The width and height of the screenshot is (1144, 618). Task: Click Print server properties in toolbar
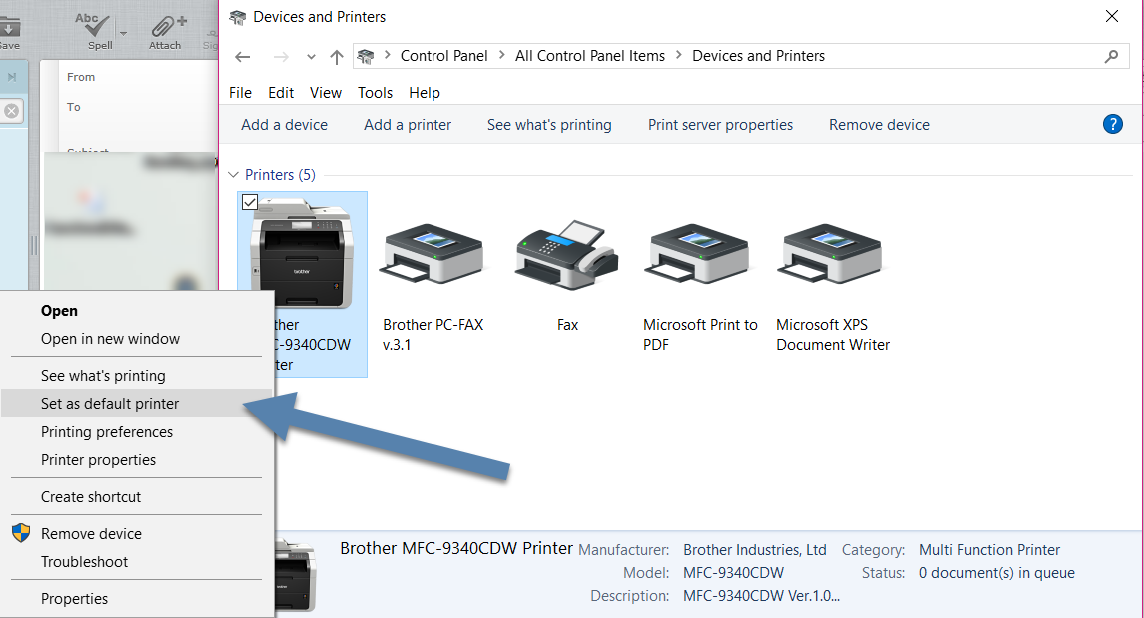click(720, 125)
